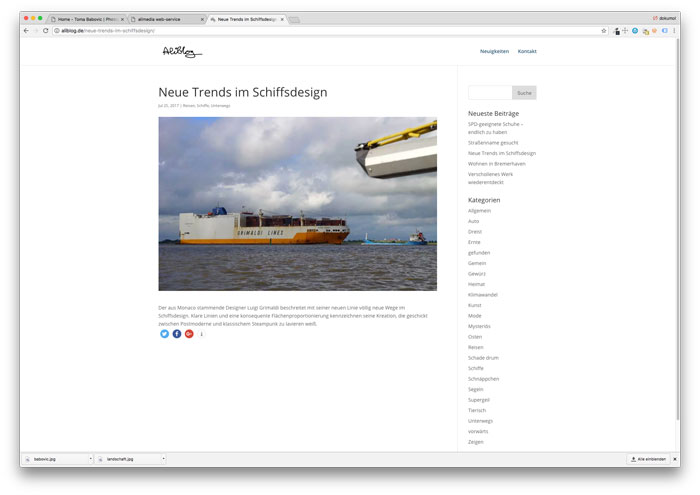The width and height of the screenshot is (700, 495).
Task: Click the ship photo in the article
Action: click(x=297, y=204)
